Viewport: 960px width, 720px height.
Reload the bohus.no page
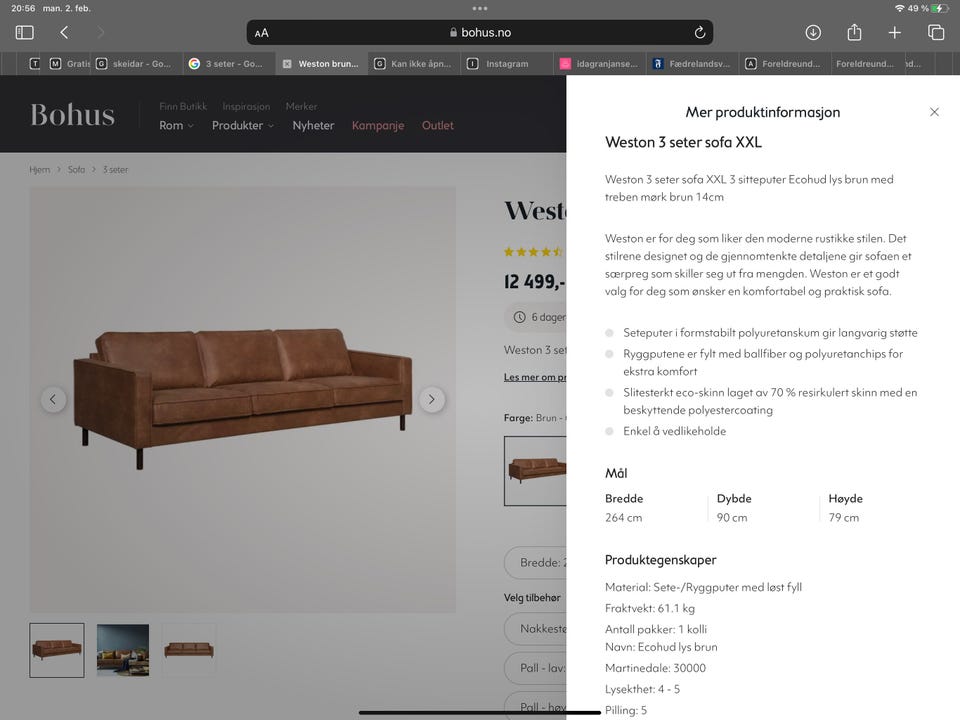point(700,32)
